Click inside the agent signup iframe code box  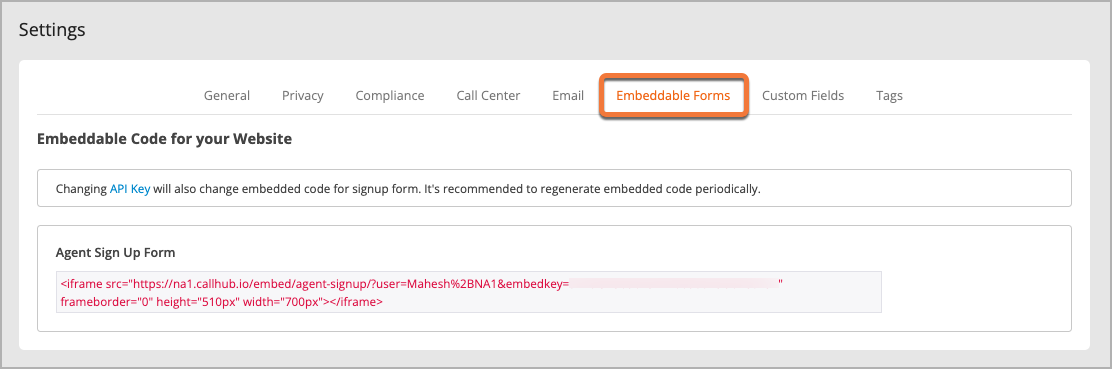click(469, 292)
